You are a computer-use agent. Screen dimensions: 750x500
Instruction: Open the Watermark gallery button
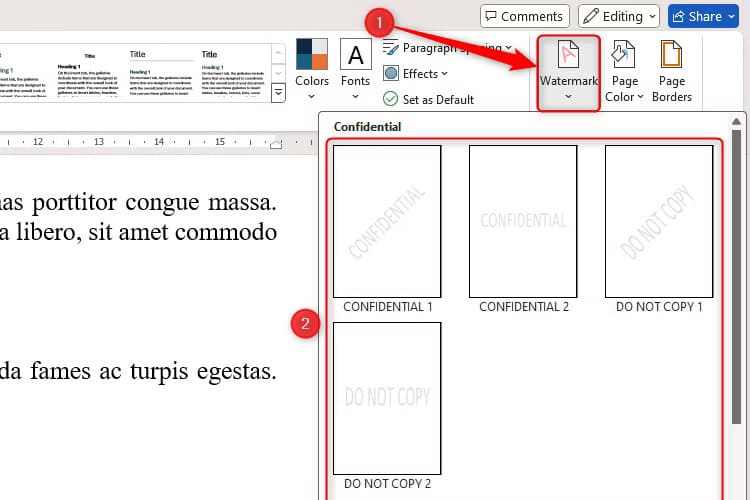(567, 72)
